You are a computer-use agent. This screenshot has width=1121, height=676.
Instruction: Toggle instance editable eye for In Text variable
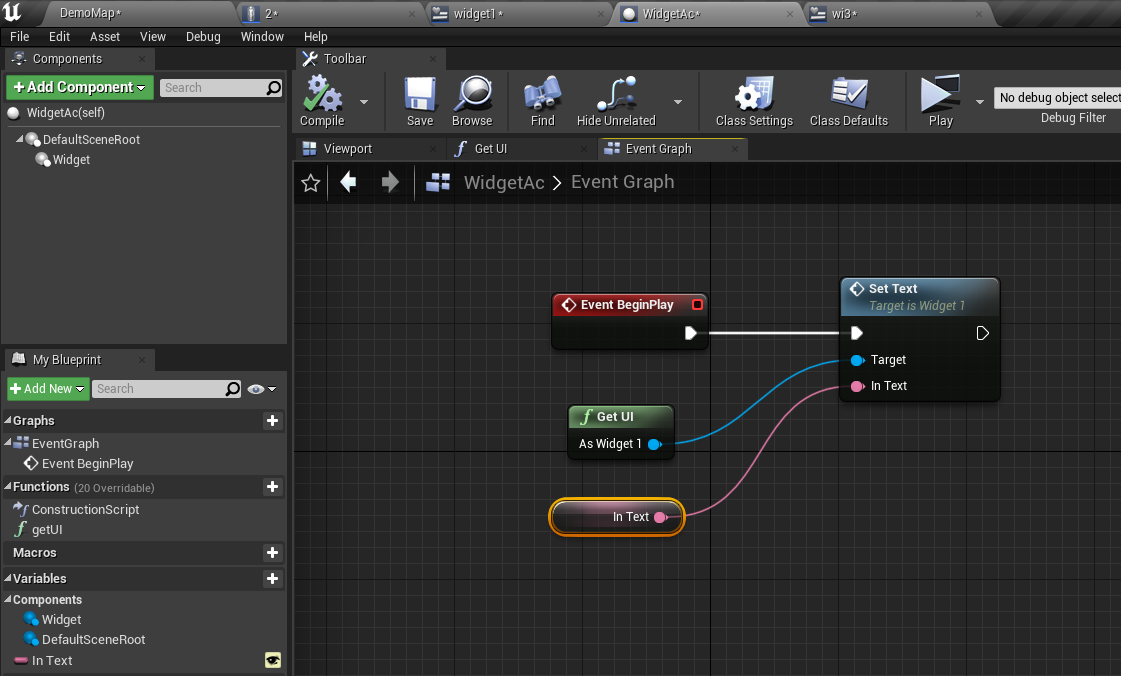click(x=273, y=661)
